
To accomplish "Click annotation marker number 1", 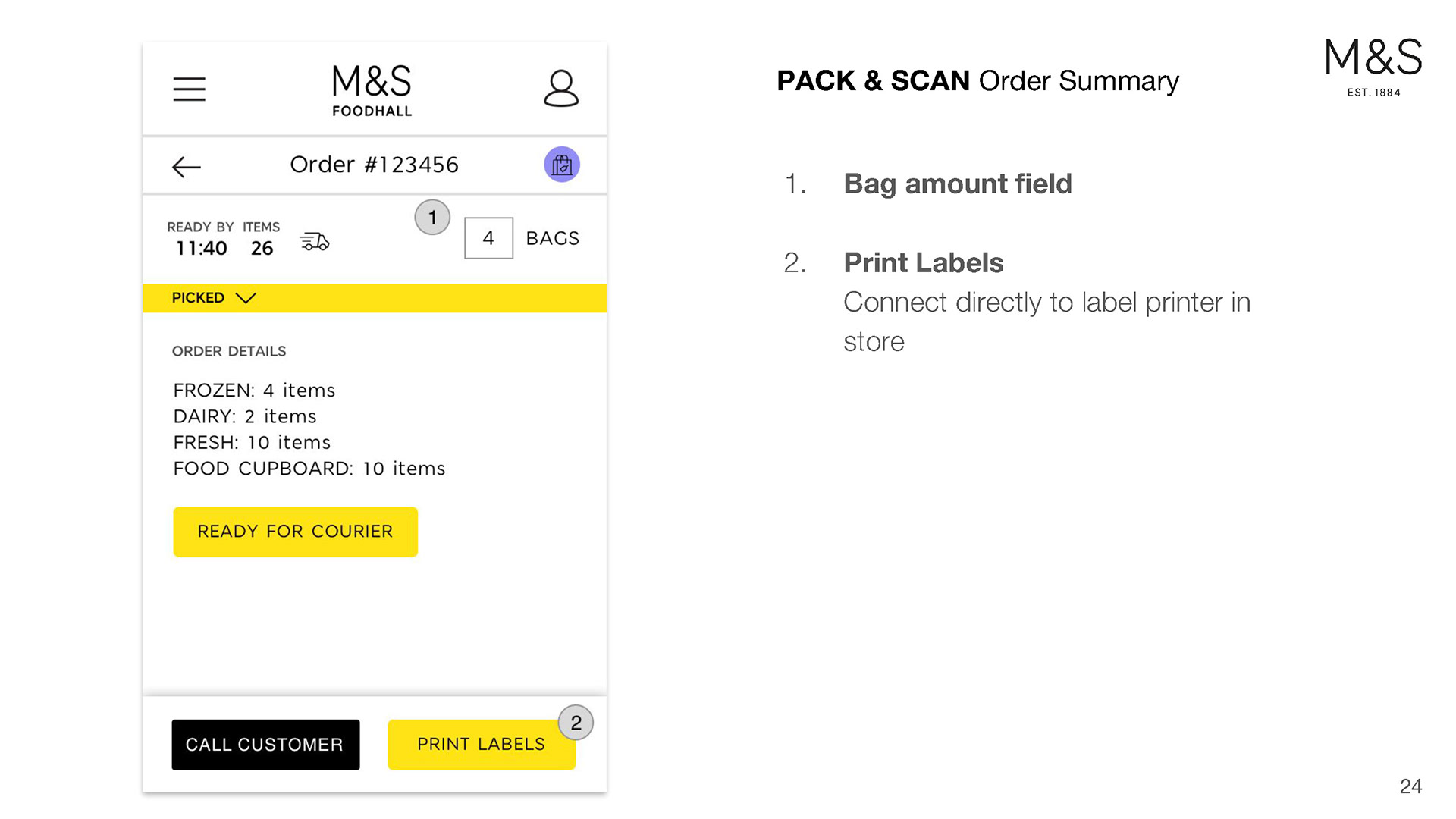I will pyautogui.click(x=432, y=218).
